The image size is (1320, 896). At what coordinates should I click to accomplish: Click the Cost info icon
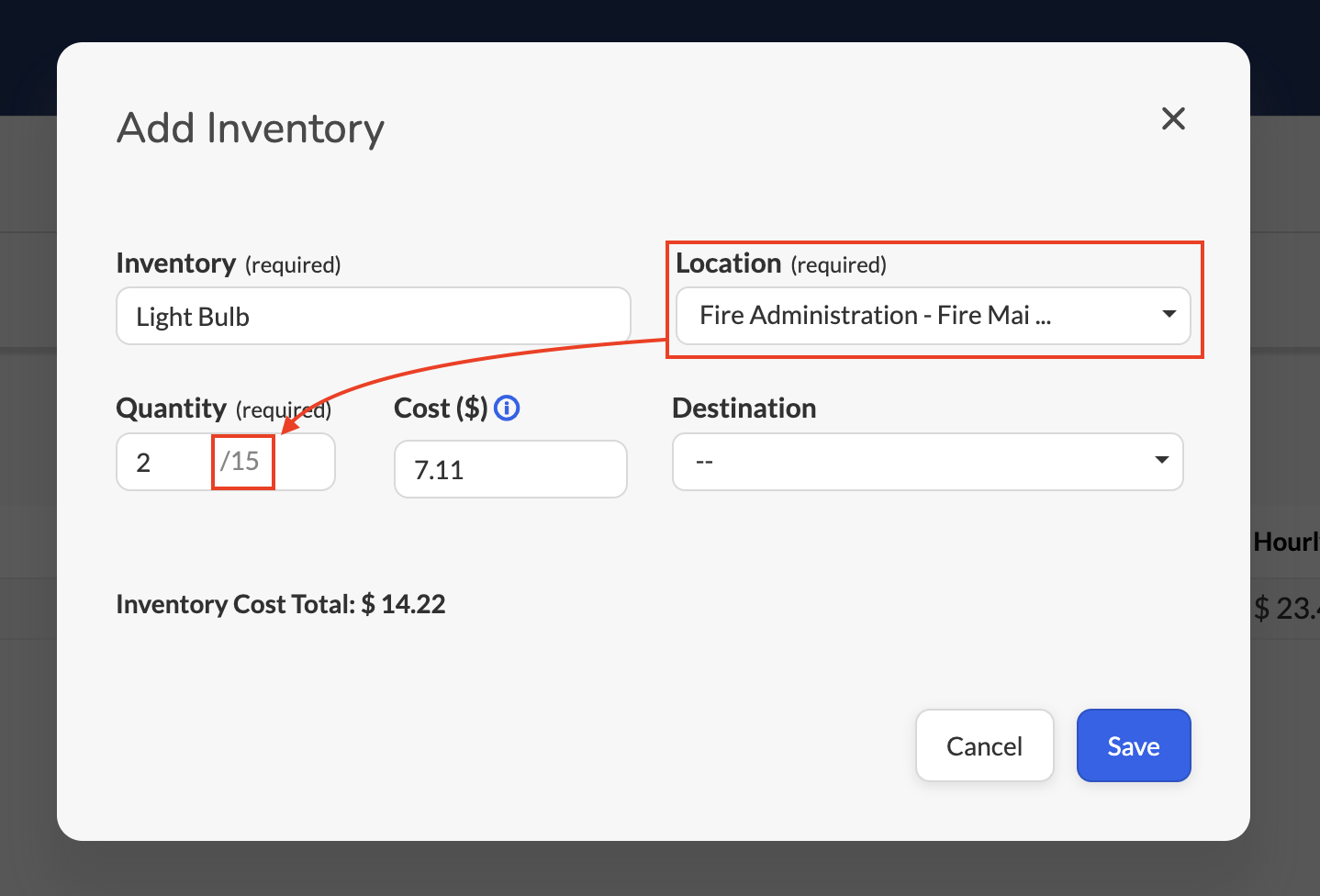pyautogui.click(x=507, y=408)
